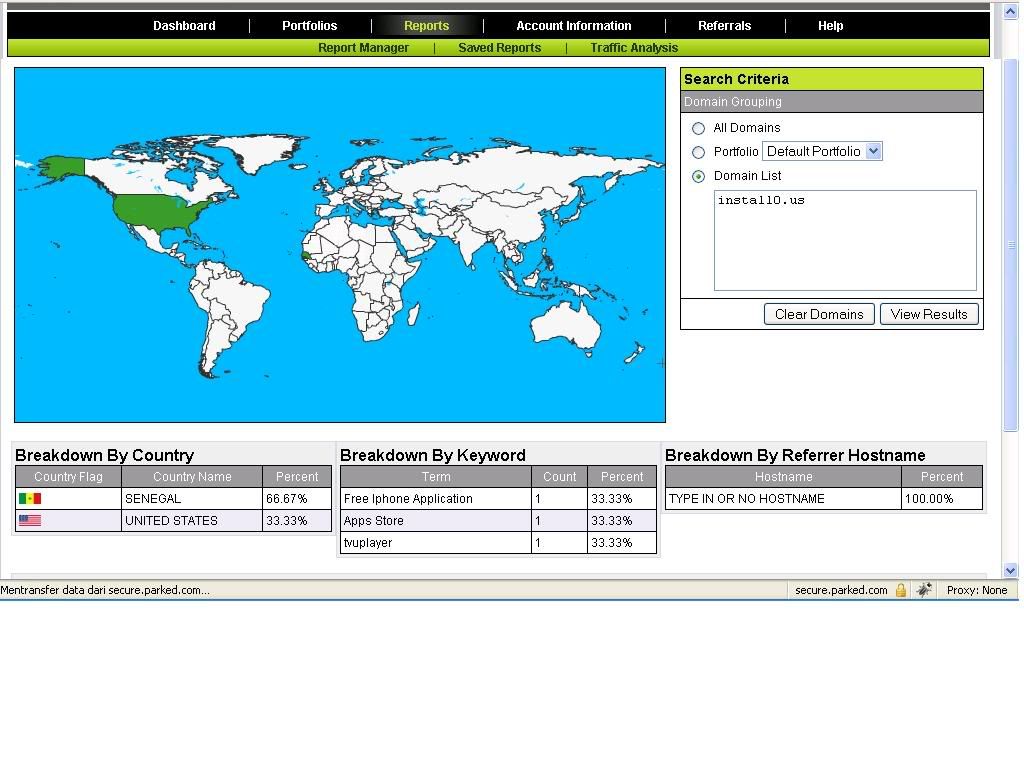Click the Clear Domains button
Viewport: 1024px width, 768px height.
818,313
